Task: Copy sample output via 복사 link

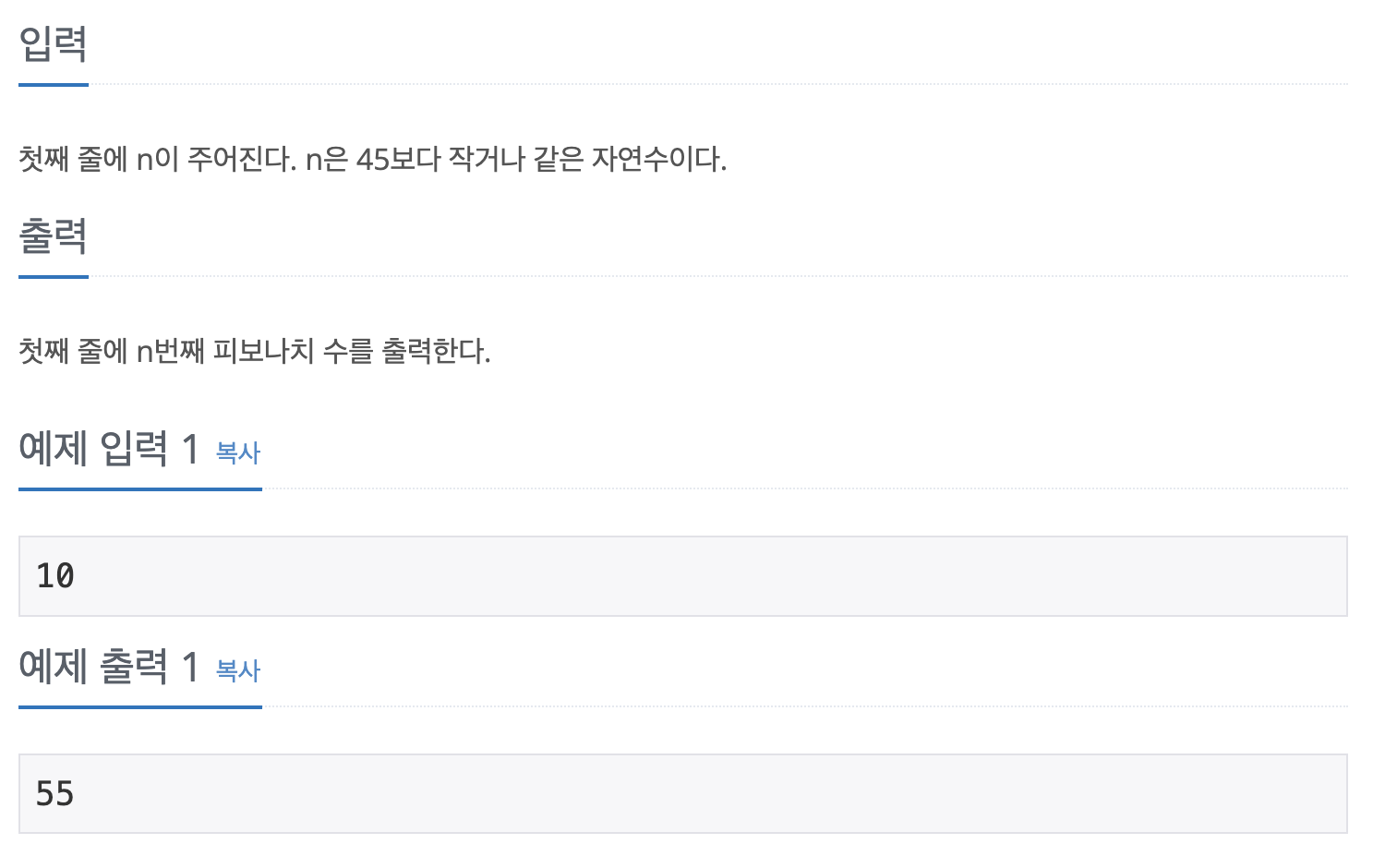Action: point(238,670)
